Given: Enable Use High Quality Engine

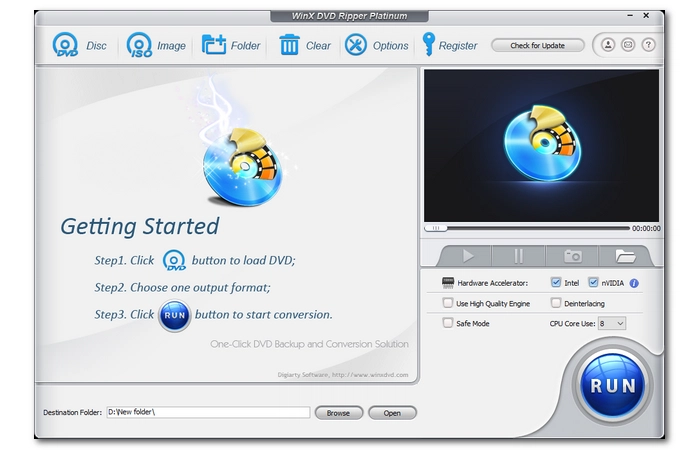Looking at the screenshot, I should coord(447,303).
